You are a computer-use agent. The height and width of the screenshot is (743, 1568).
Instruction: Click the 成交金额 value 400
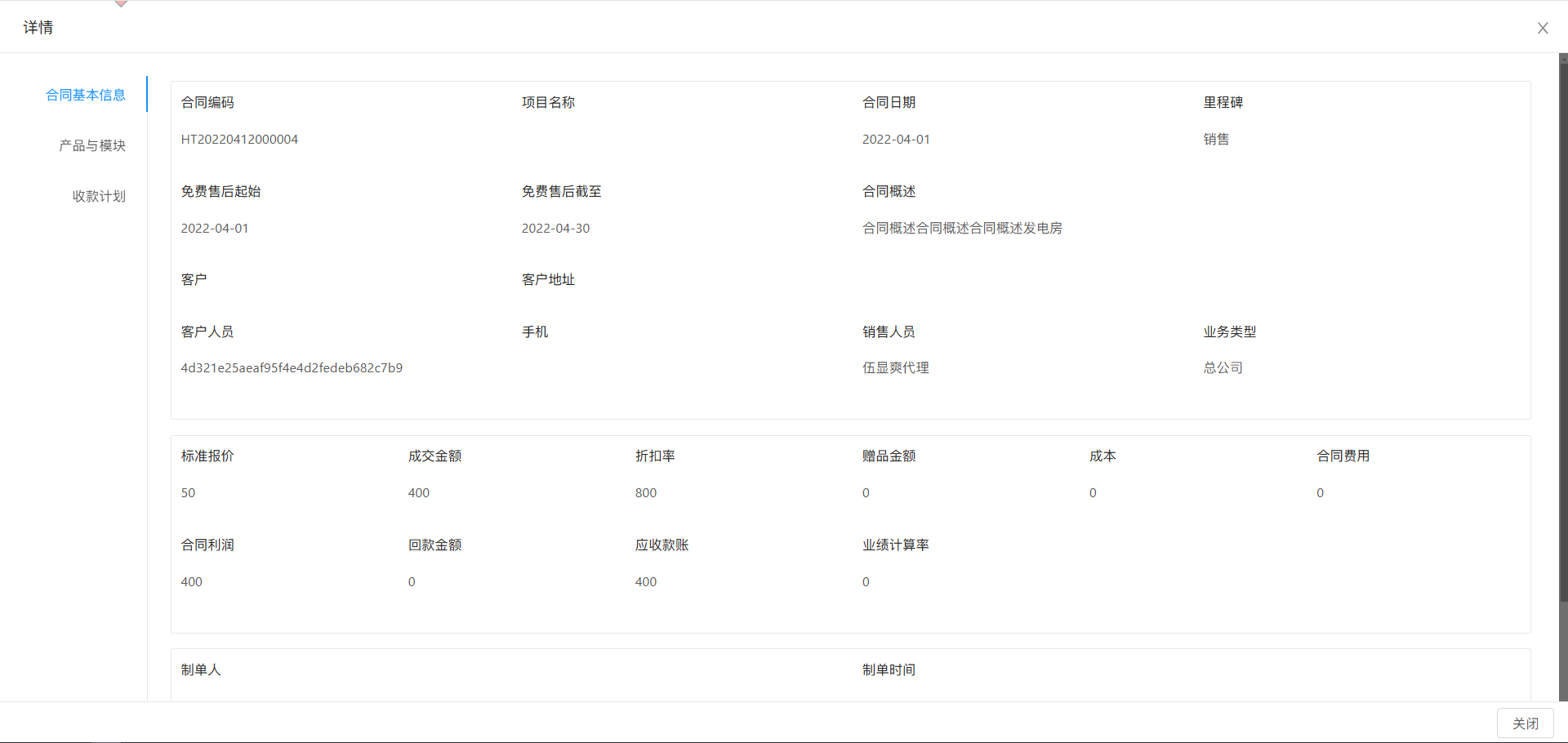(419, 493)
